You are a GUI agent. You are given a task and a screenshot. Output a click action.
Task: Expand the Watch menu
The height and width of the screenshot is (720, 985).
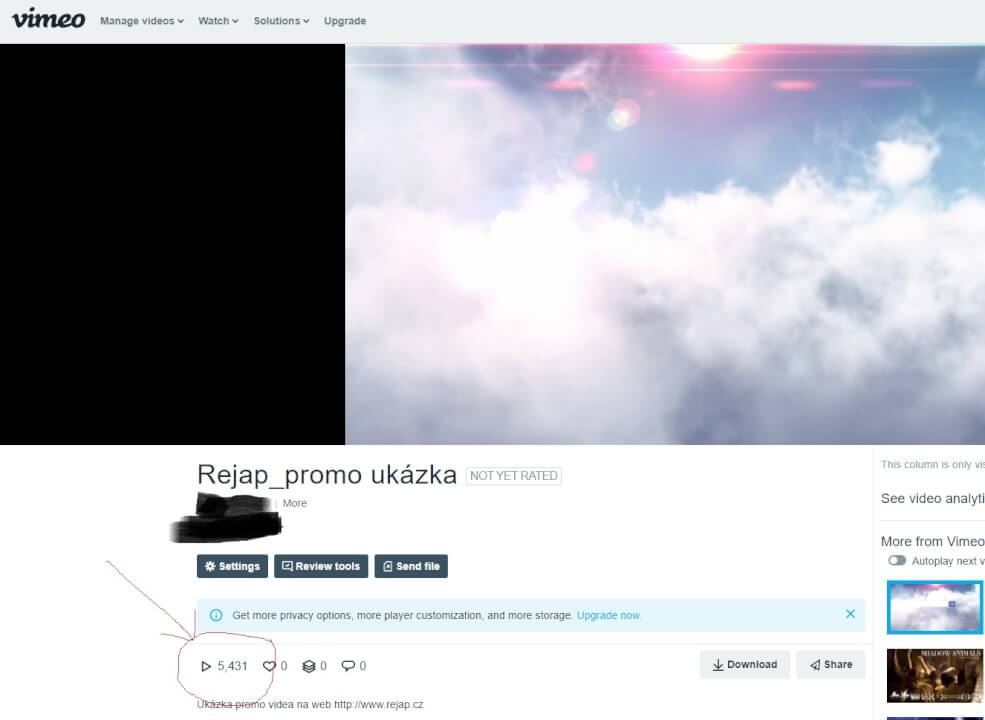click(x=216, y=20)
